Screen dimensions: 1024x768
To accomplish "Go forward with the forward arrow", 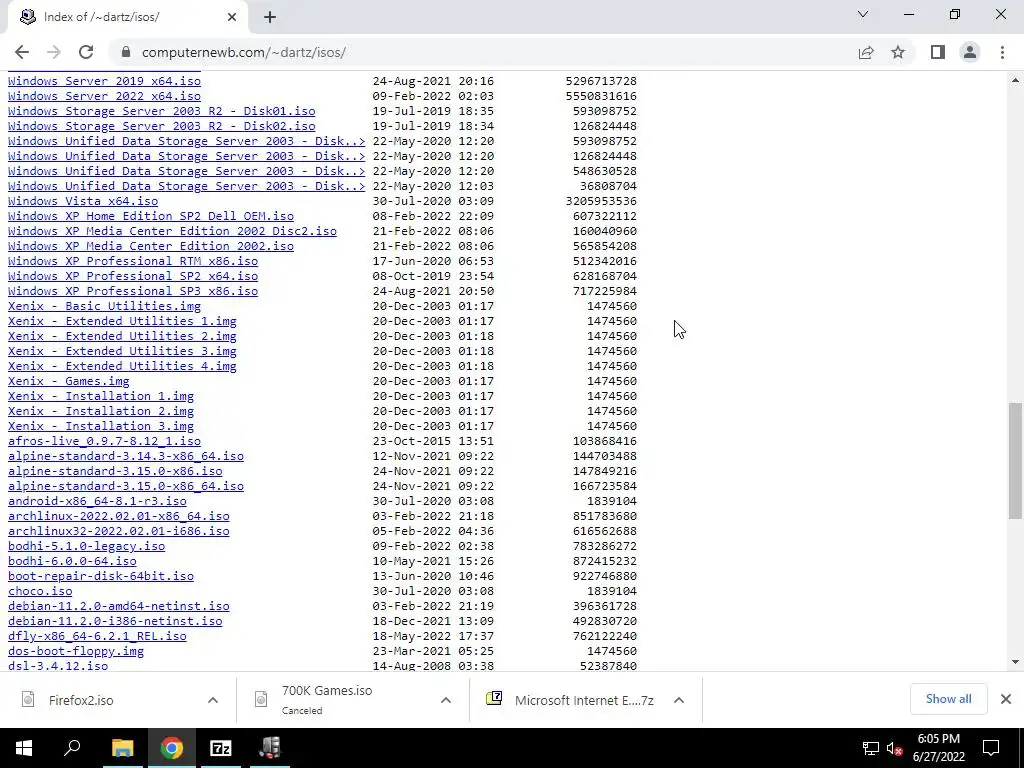I will click(54, 52).
